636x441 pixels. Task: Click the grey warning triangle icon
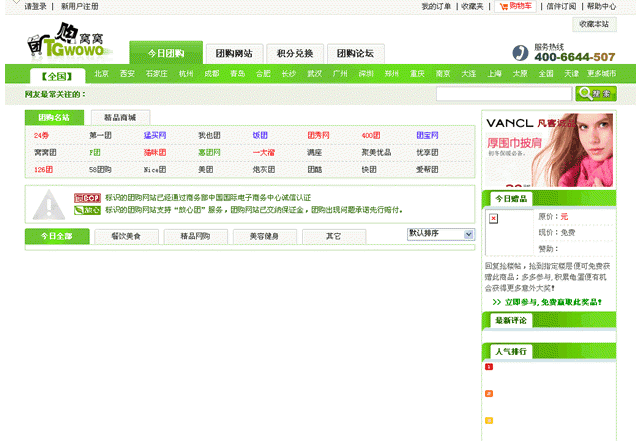(x=48, y=204)
